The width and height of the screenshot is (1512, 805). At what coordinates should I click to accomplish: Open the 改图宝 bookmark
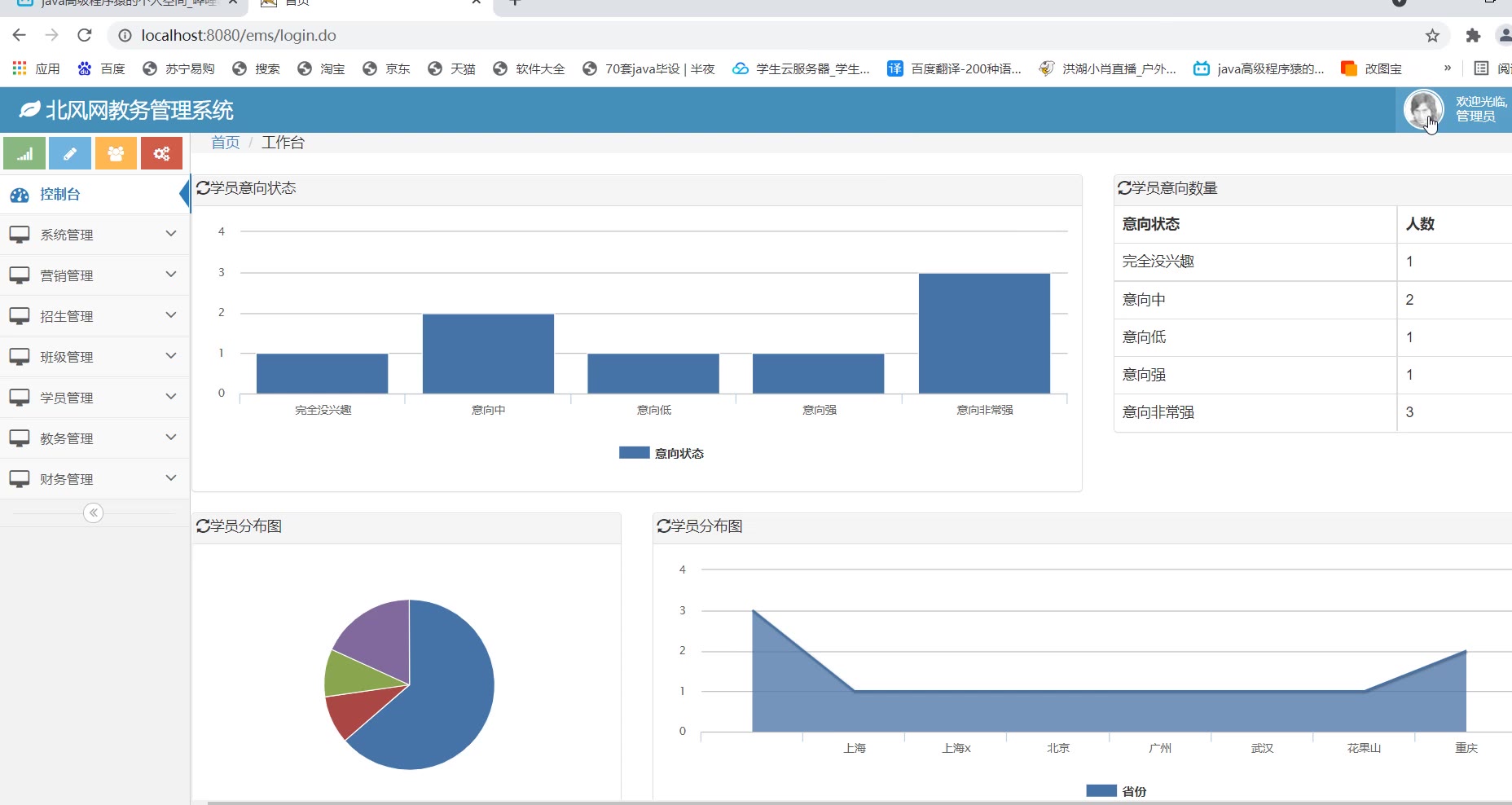[x=1372, y=68]
